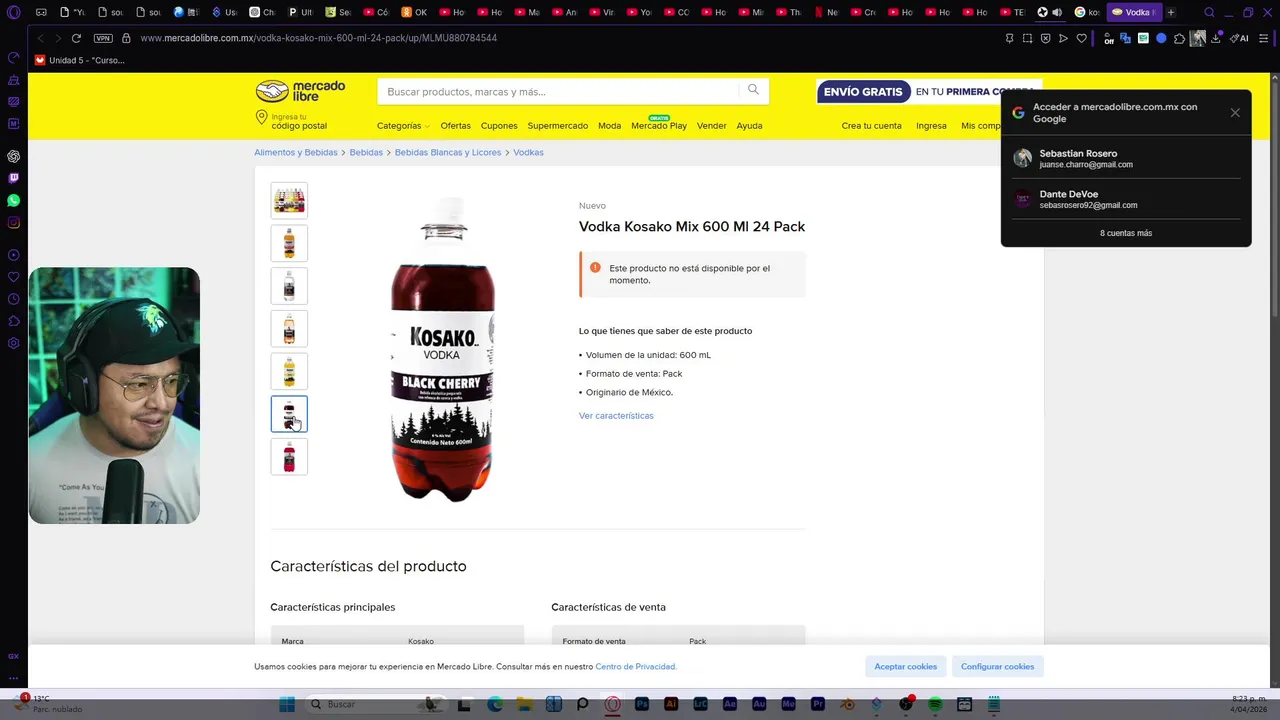
Task: Open the Cupones menu item
Action: [499, 126]
